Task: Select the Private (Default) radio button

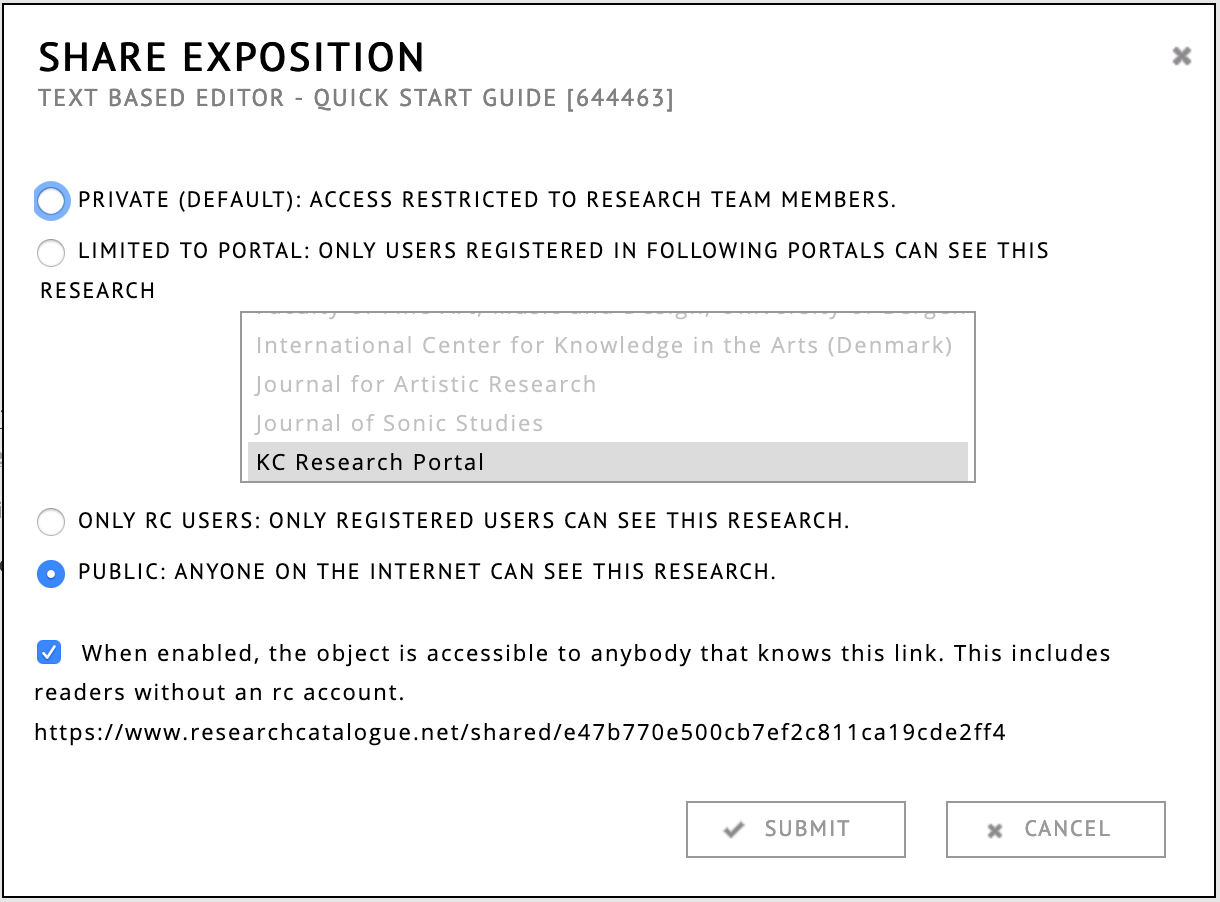Action: pyautogui.click(x=51, y=201)
